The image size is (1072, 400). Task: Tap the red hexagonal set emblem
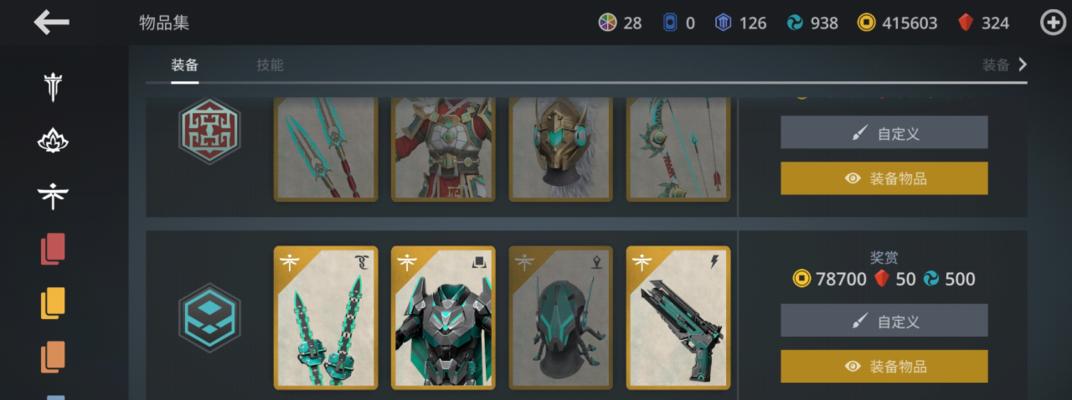(209, 130)
